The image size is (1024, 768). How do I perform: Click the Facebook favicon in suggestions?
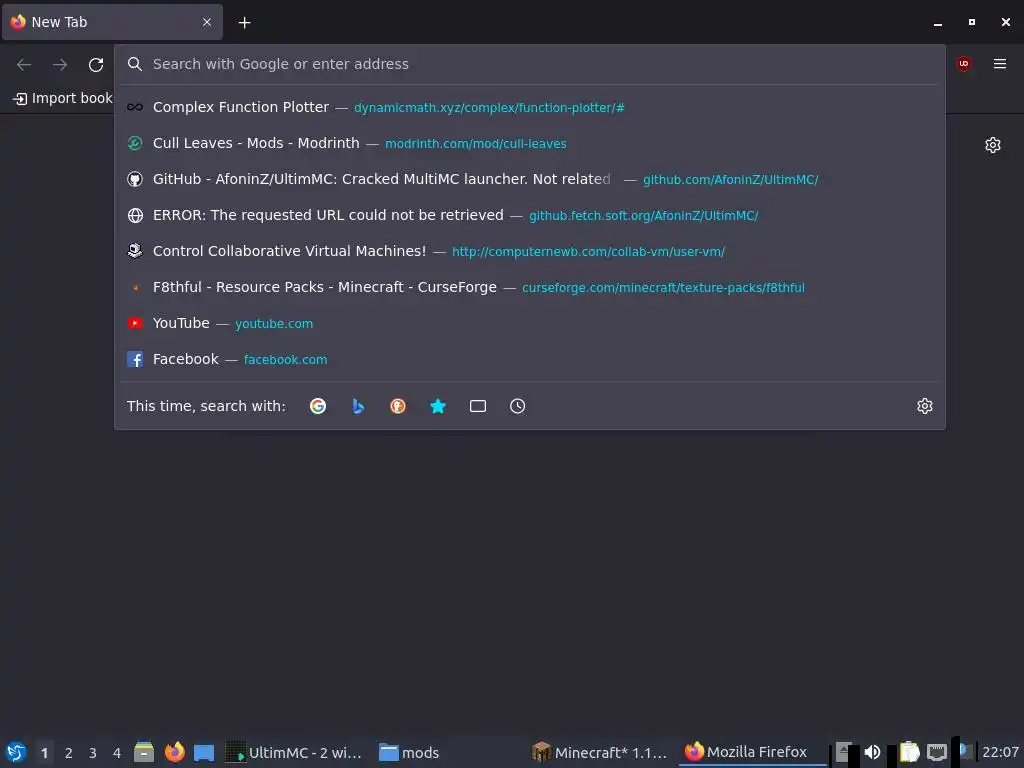point(135,359)
